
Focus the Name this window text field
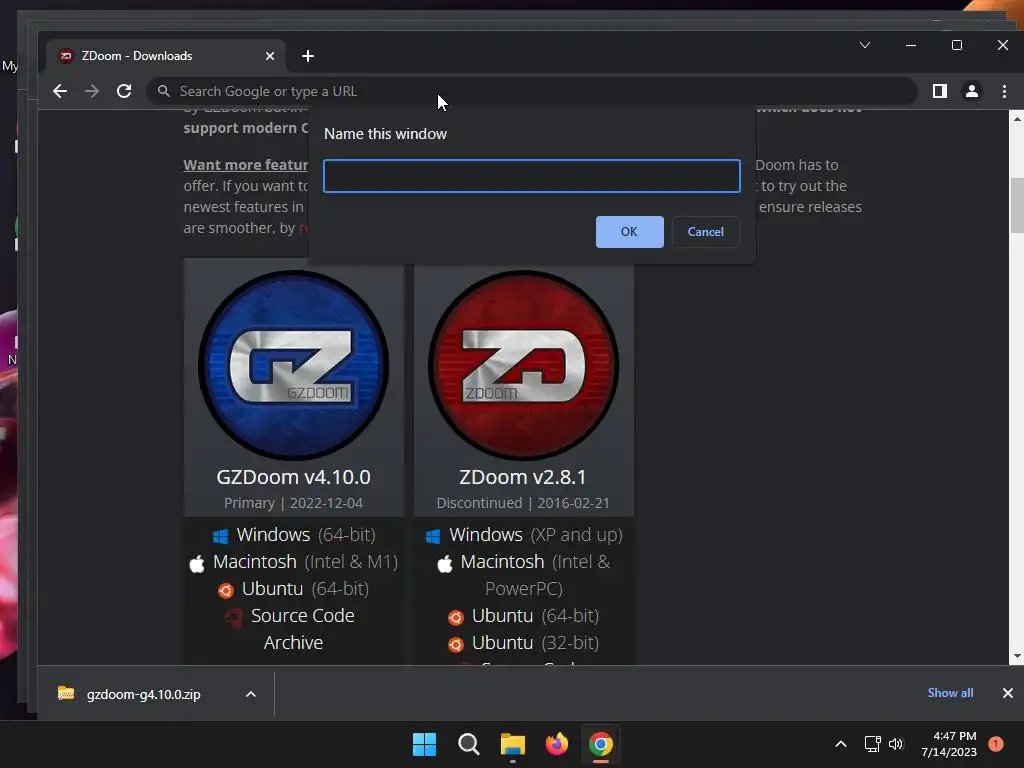click(x=532, y=176)
